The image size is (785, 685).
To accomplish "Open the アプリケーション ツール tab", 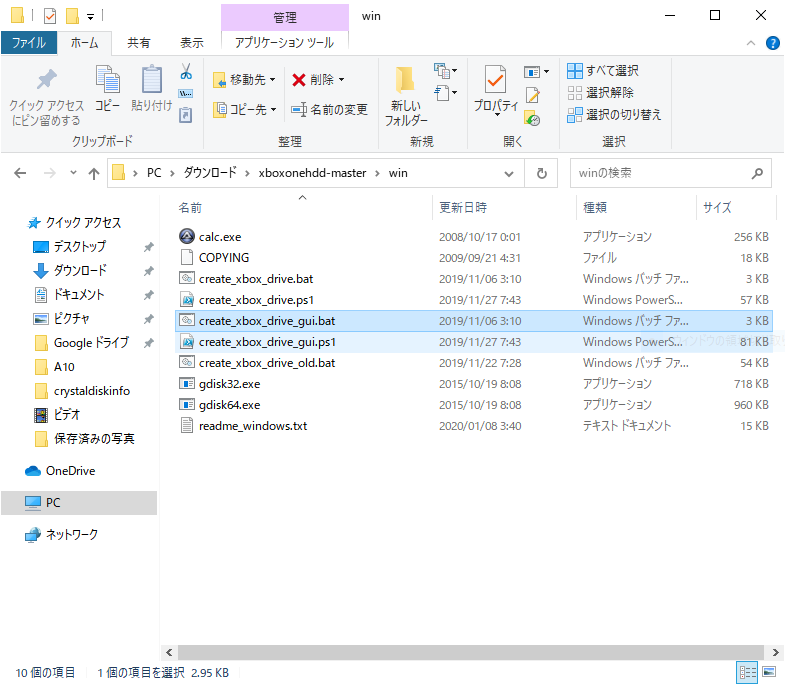I will pos(284,43).
